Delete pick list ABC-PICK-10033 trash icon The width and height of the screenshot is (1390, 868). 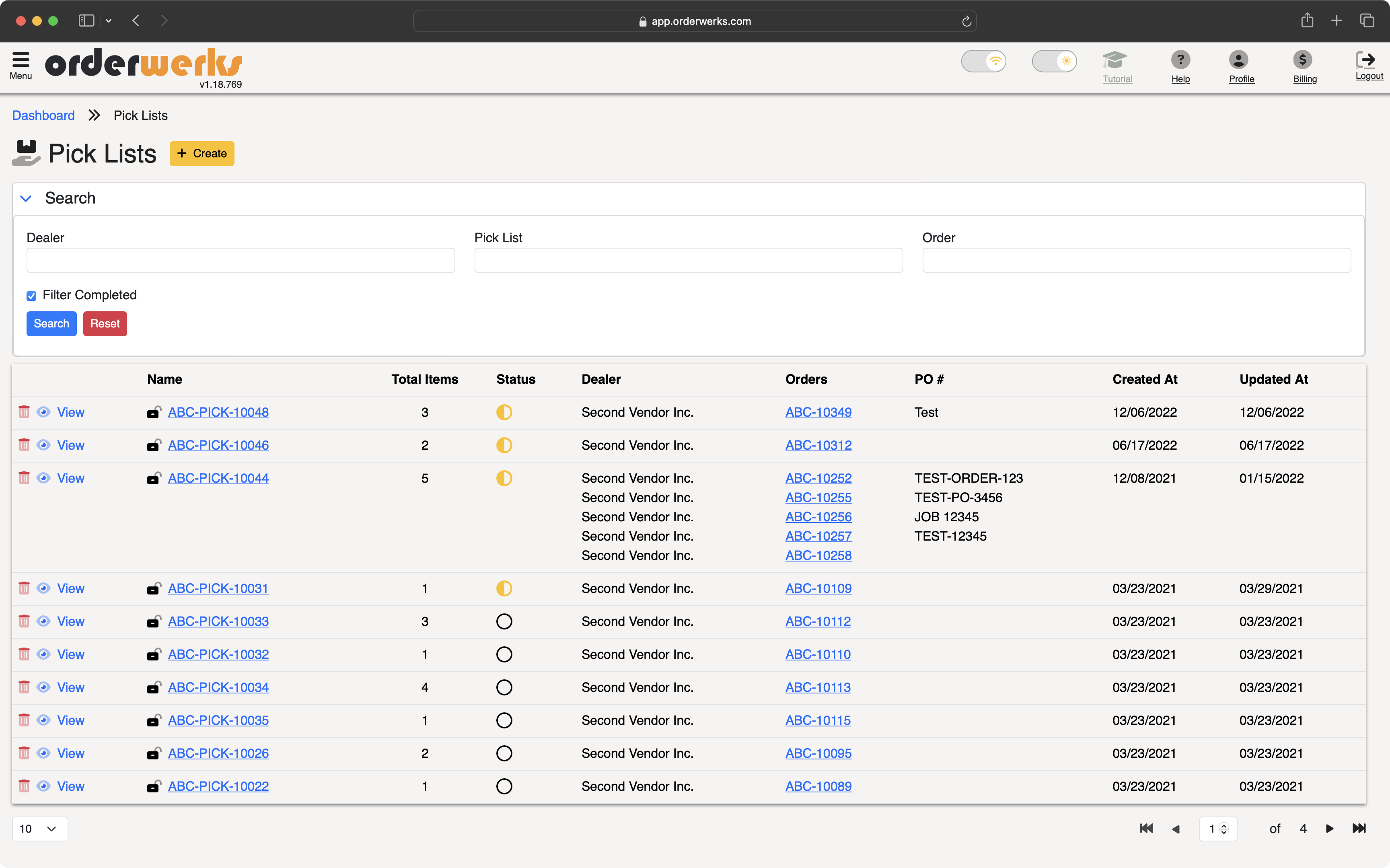[x=24, y=621]
